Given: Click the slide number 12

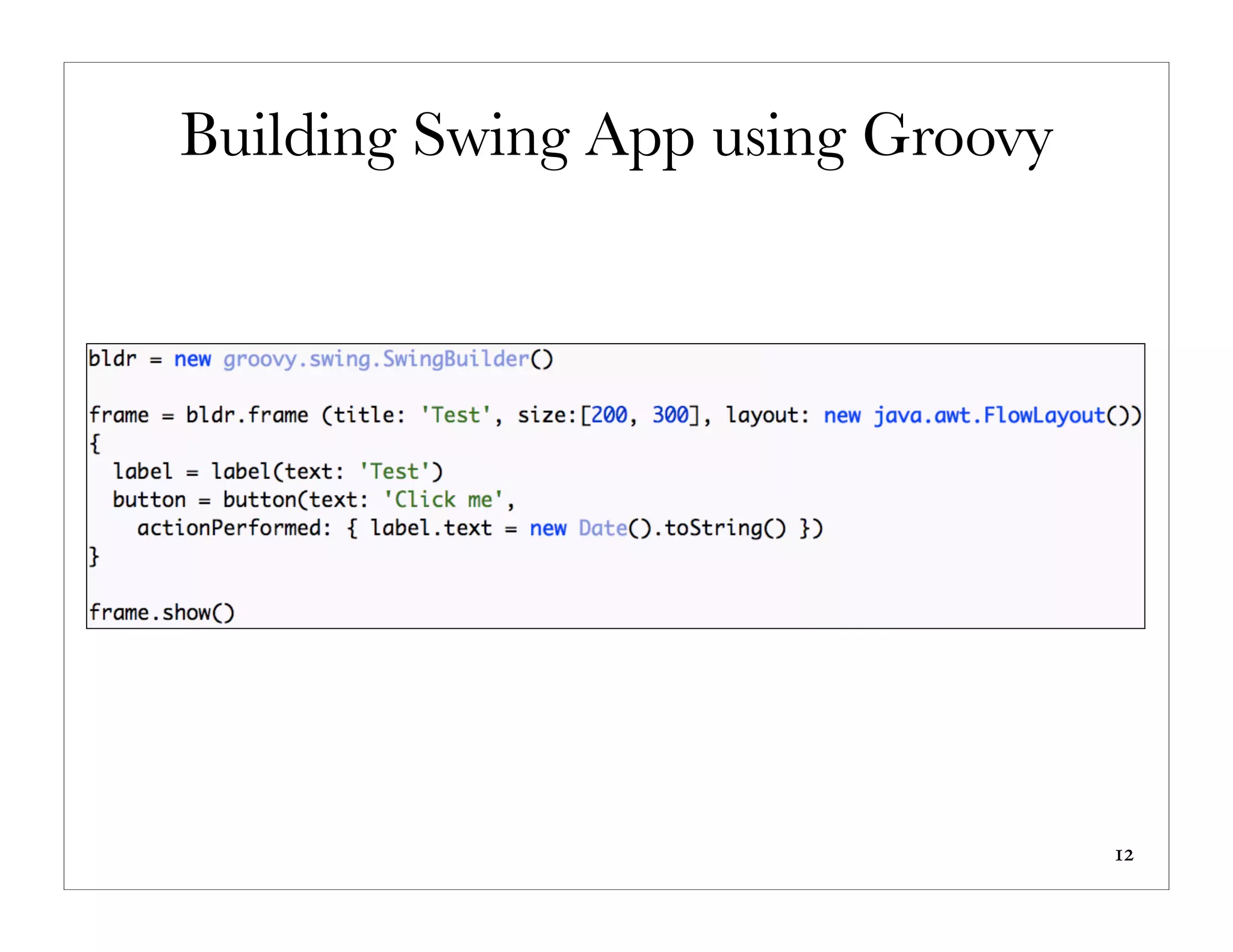Looking at the screenshot, I should pos(1124,855).
